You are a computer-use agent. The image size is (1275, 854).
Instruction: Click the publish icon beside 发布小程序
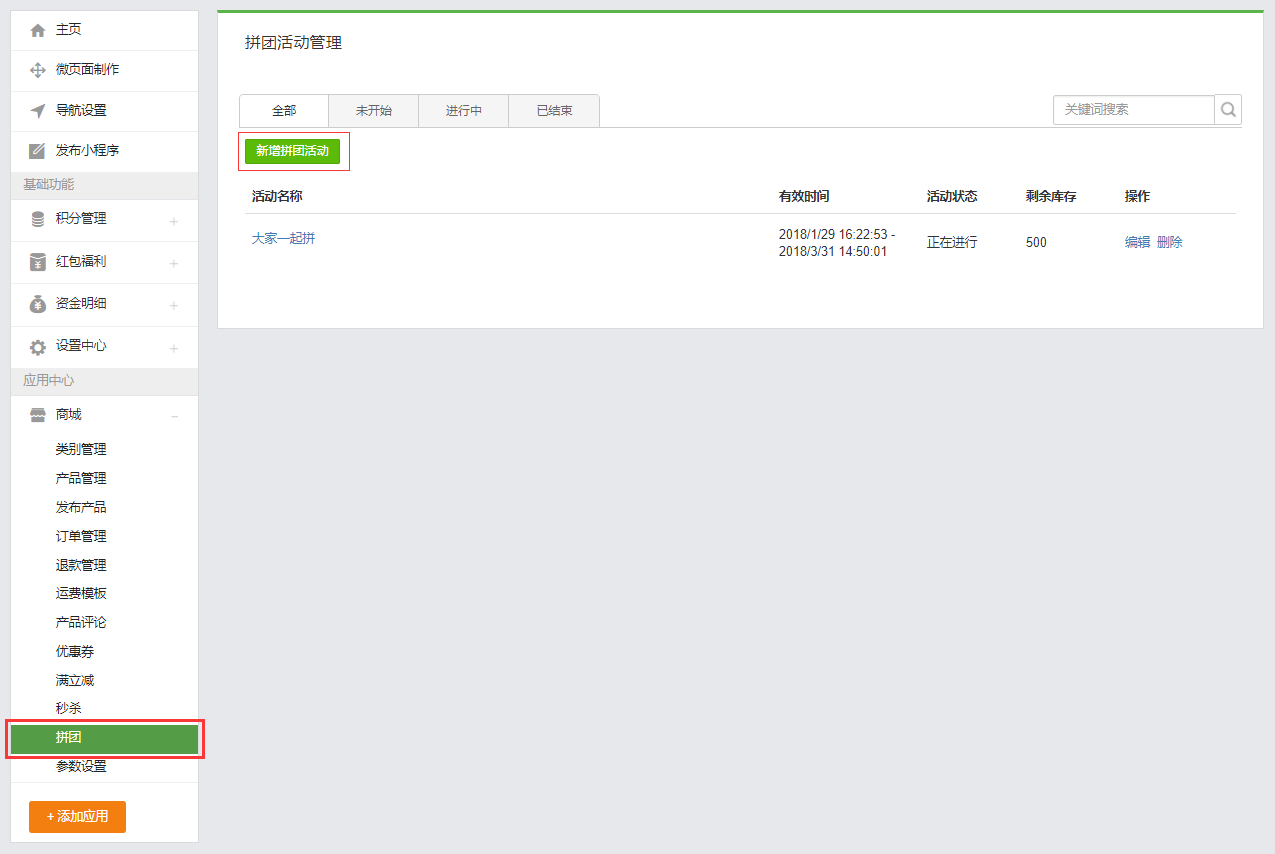click(38, 151)
